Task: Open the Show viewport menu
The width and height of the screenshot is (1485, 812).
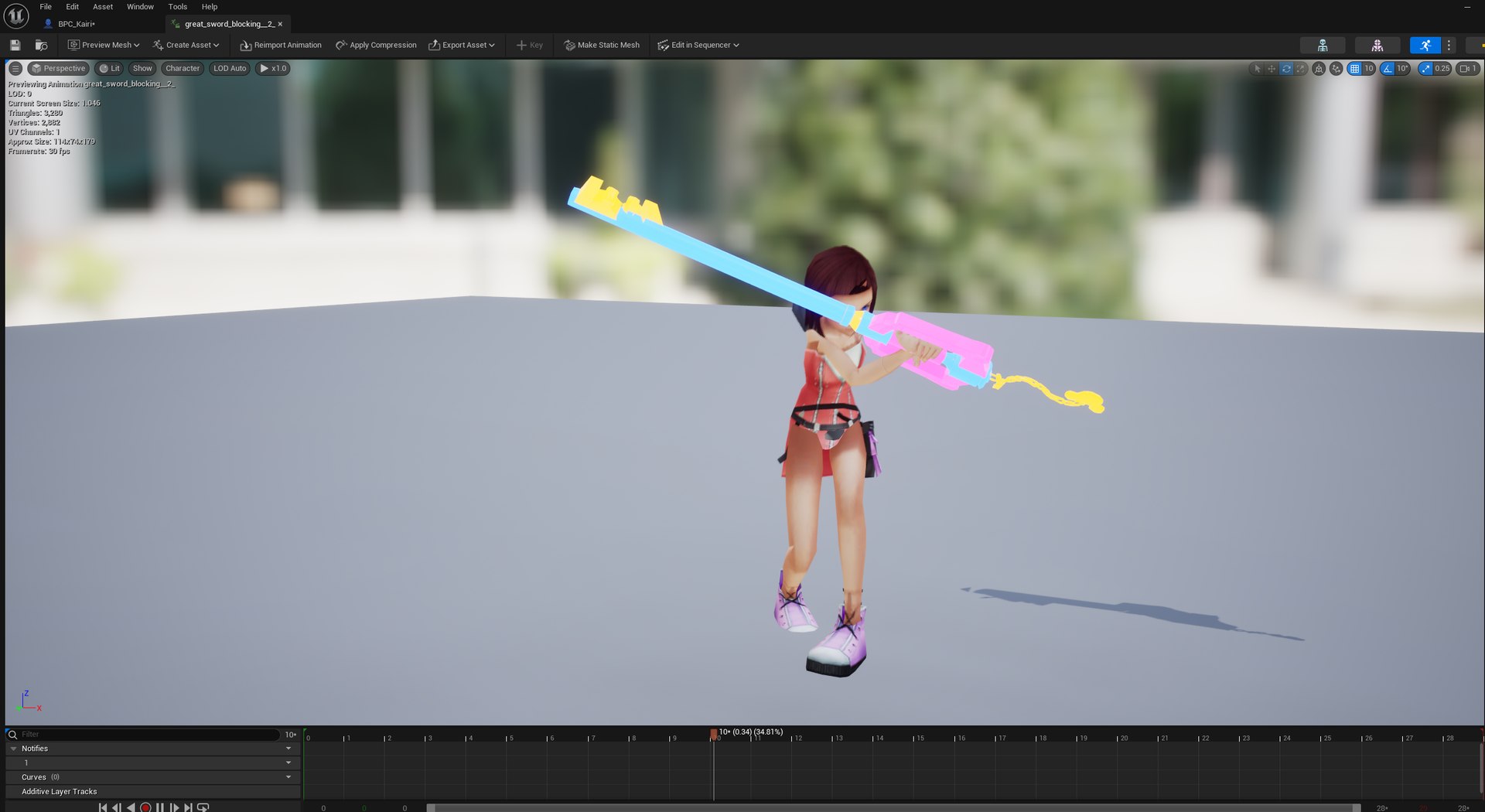Action: click(x=142, y=68)
